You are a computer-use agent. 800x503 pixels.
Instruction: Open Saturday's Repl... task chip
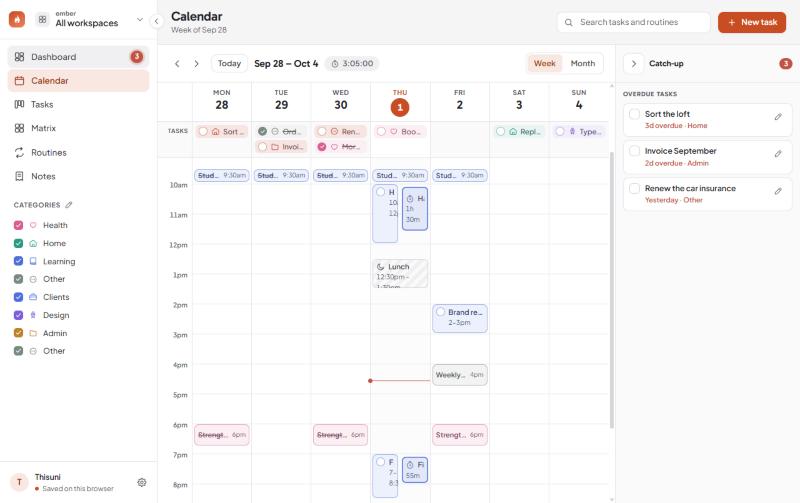(519, 132)
